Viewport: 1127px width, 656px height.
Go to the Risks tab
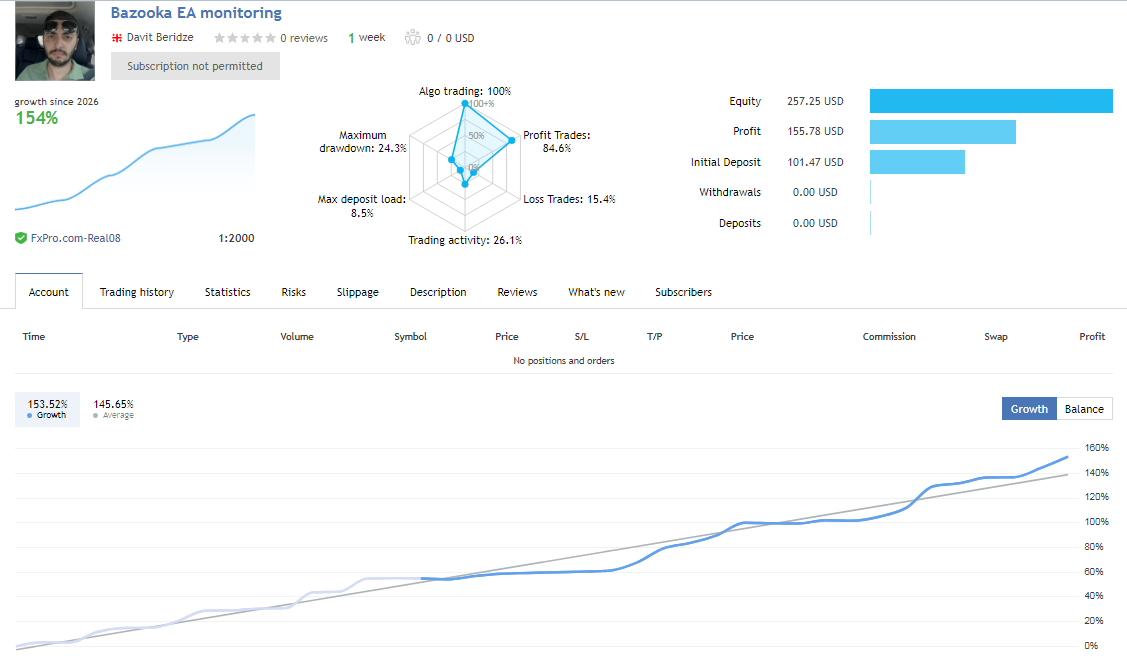click(x=294, y=292)
